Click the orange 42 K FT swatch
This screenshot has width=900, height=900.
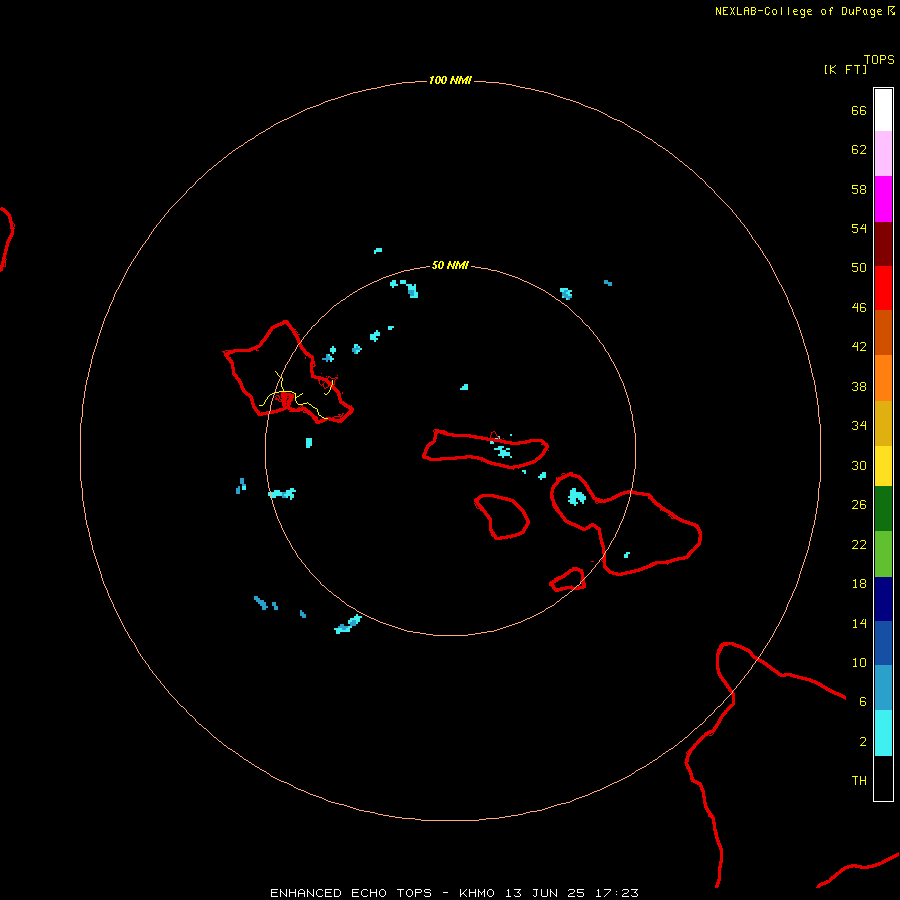pyautogui.click(x=883, y=378)
